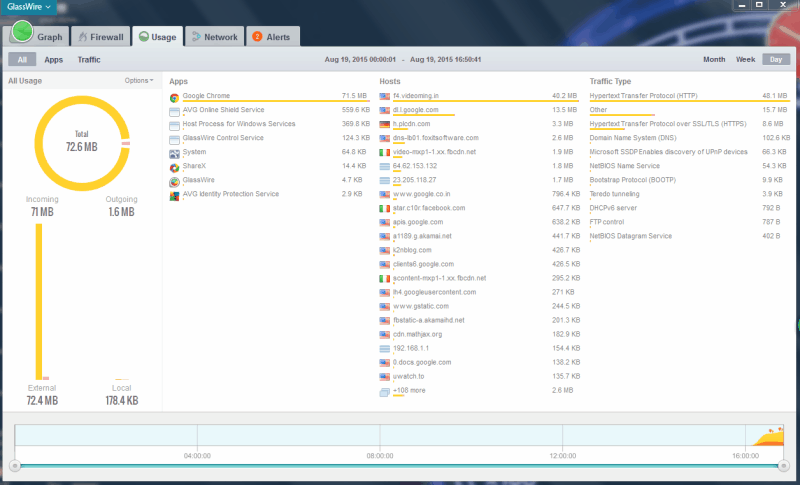Select the Usage tab
This screenshot has width=800, height=485.
[158, 37]
